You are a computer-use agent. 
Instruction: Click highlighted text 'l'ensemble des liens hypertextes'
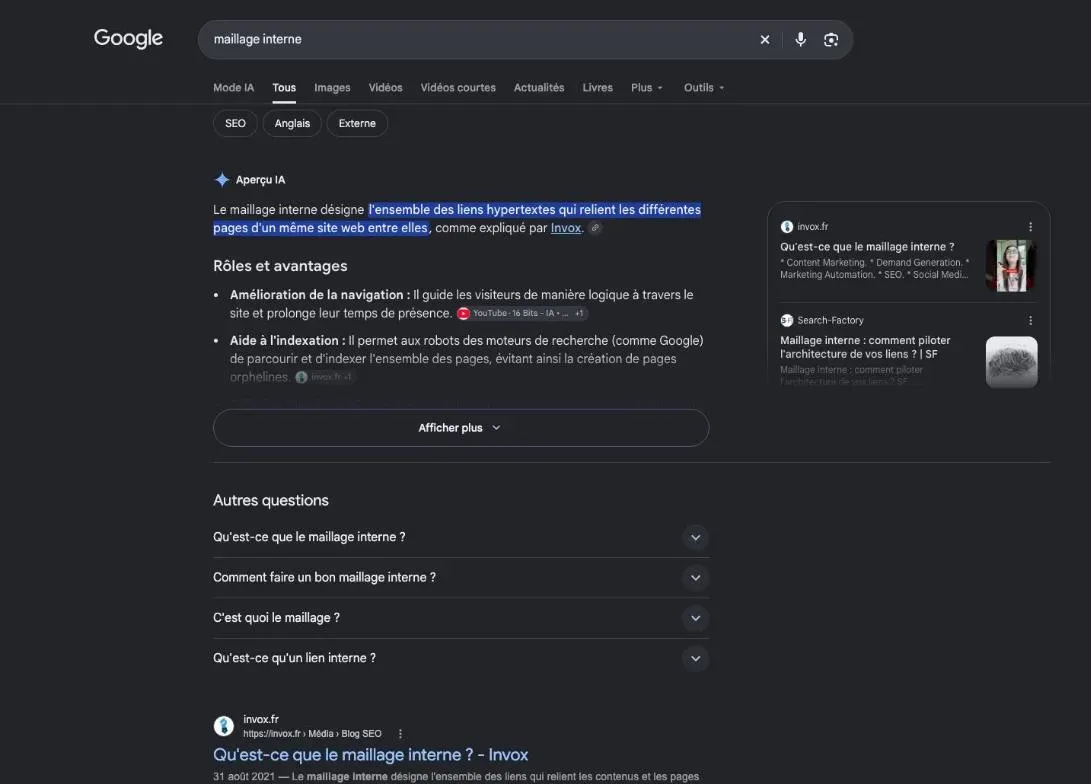(x=461, y=209)
